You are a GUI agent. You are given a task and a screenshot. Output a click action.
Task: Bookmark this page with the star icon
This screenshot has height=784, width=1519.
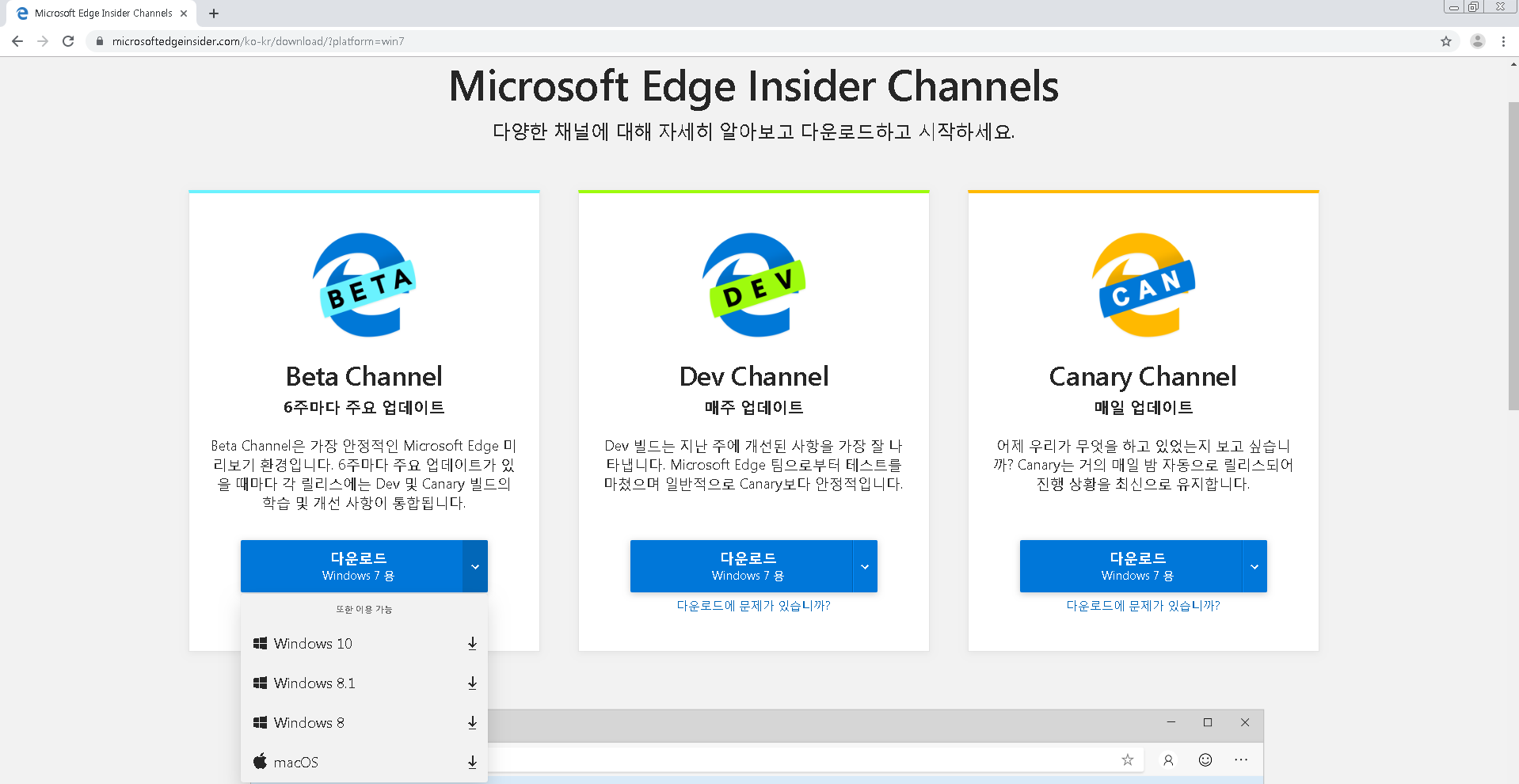(1446, 41)
